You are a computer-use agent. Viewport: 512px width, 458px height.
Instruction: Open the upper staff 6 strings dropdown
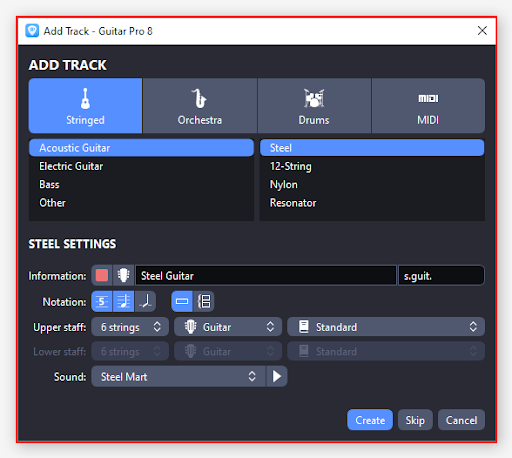click(x=130, y=327)
